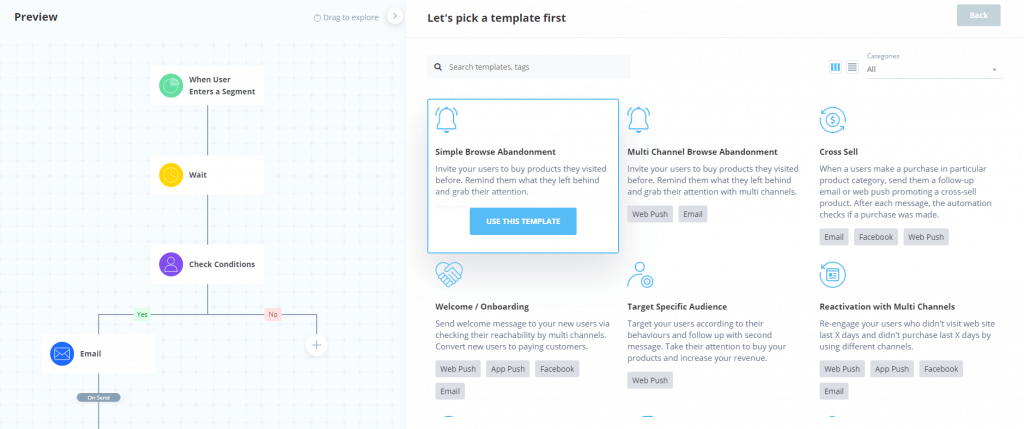Image resolution: width=1024 pixels, height=429 pixels.
Task: Click the Use This Template button
Action: pos(523,221)
